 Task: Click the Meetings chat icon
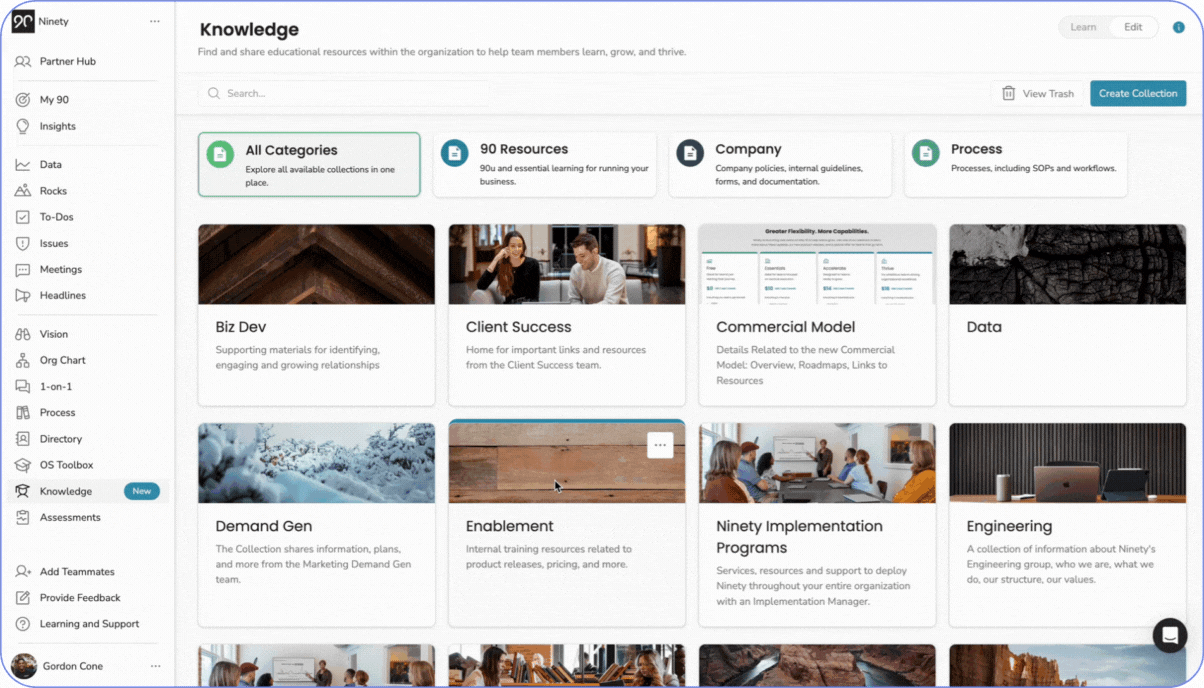[23, 270]
